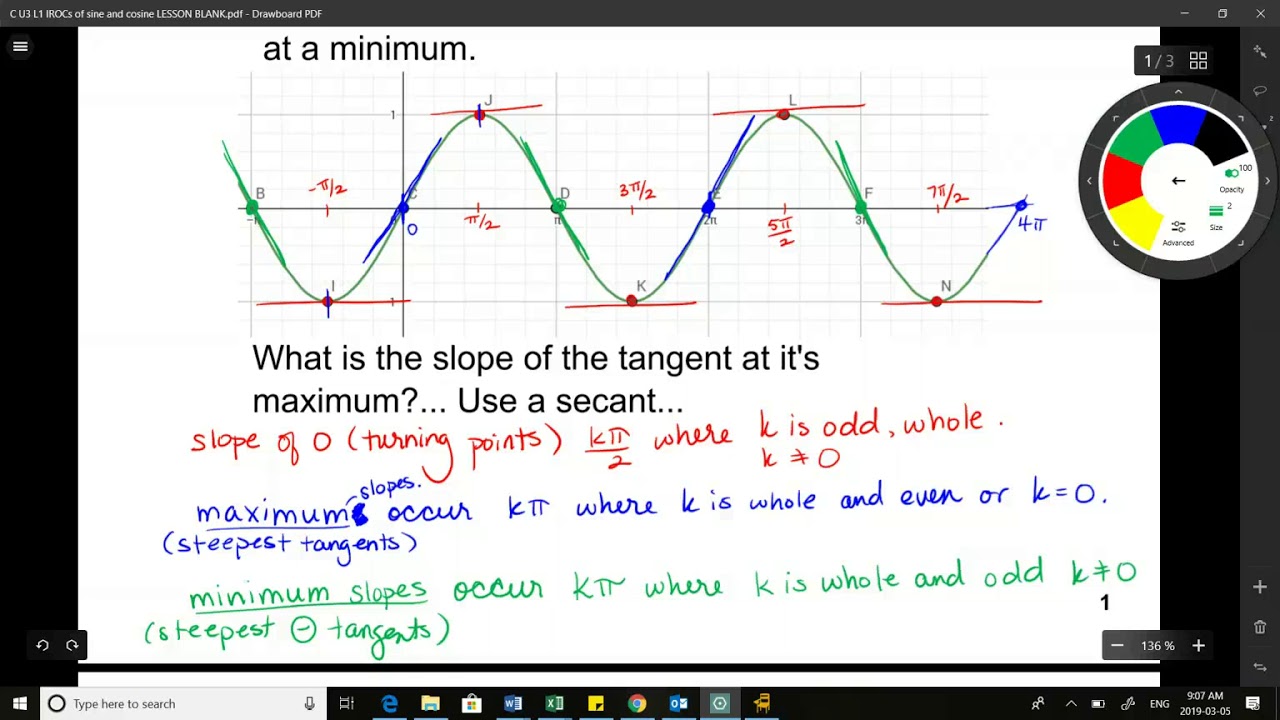The height and width of the screenshot is (720, 1280).
Task: Open Outlook from the taskbar
Action: pos(678,703)
